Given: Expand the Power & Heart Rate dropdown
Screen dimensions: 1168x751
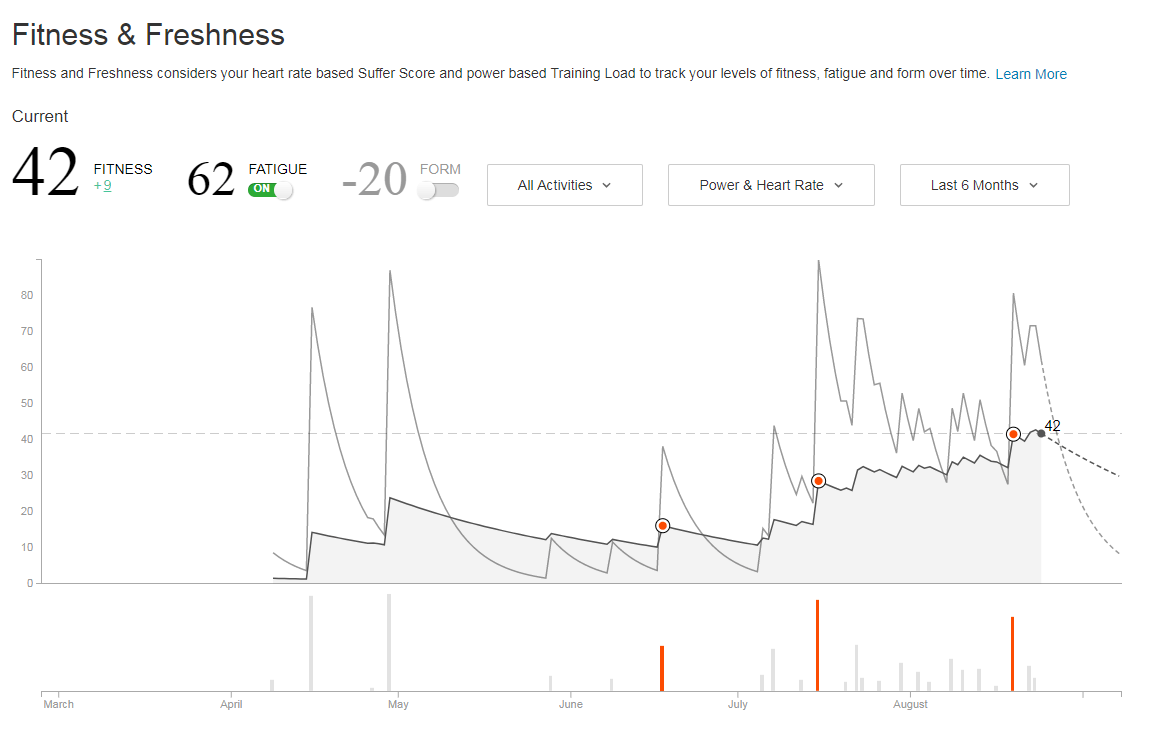Looking at the screenshot, I should (x=771, y=185).
